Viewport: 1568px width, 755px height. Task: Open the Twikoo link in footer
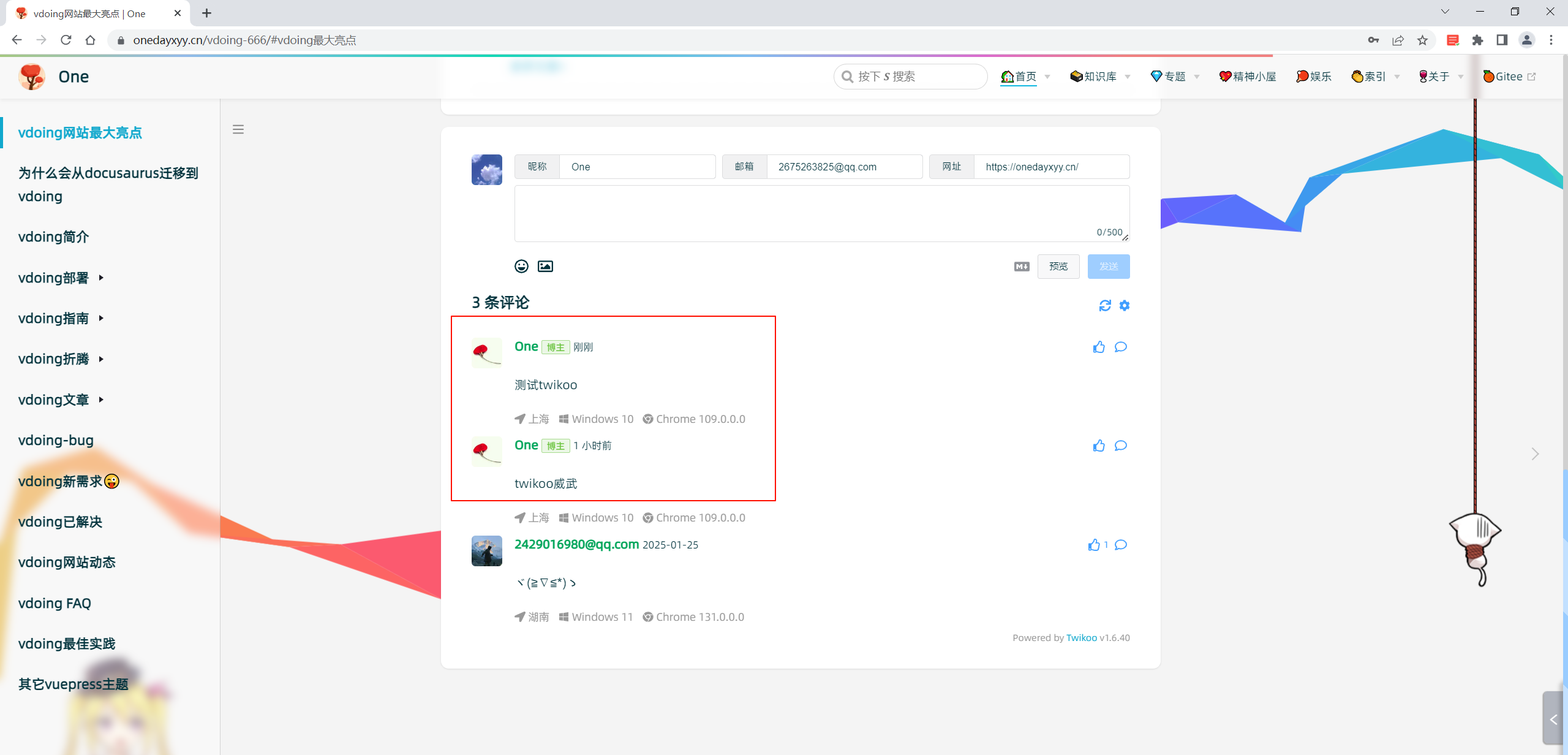1082,637
